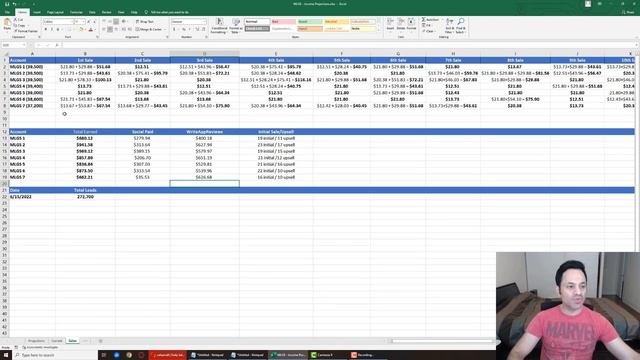The width and height of the screenshot is (640, 360).
Task: Switch to the Review ribbon tab
Action: tap(107, 12)
